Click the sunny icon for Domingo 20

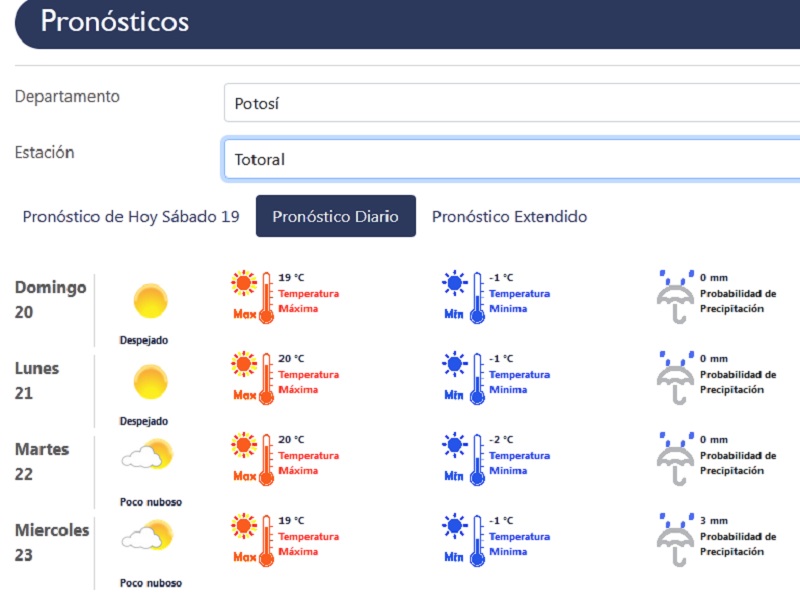pyautogui.click(x=151, y=301)
